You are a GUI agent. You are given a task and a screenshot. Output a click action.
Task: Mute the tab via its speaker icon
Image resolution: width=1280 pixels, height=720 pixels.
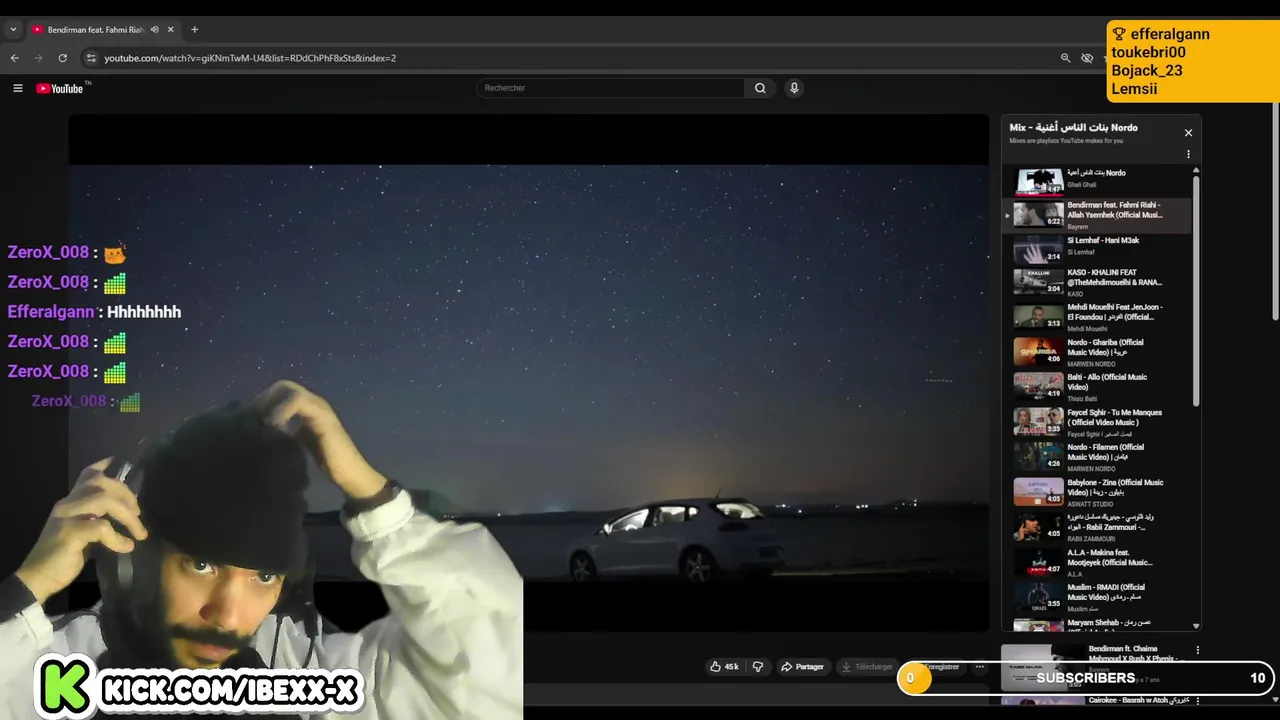[154, 30]
